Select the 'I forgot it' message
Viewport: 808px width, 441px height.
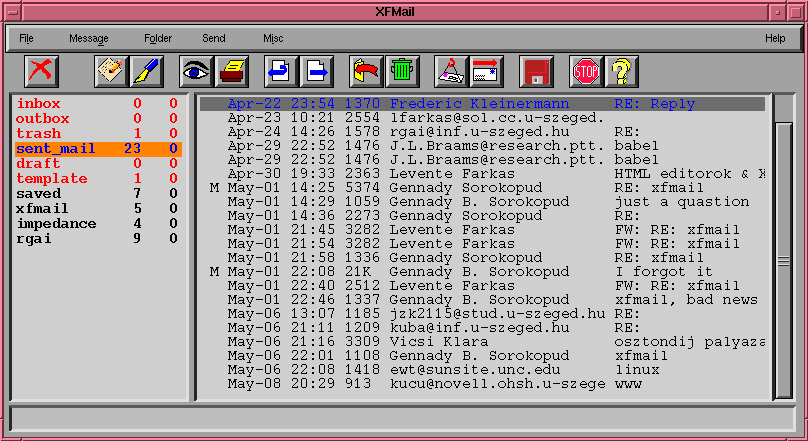click(482, 272)
